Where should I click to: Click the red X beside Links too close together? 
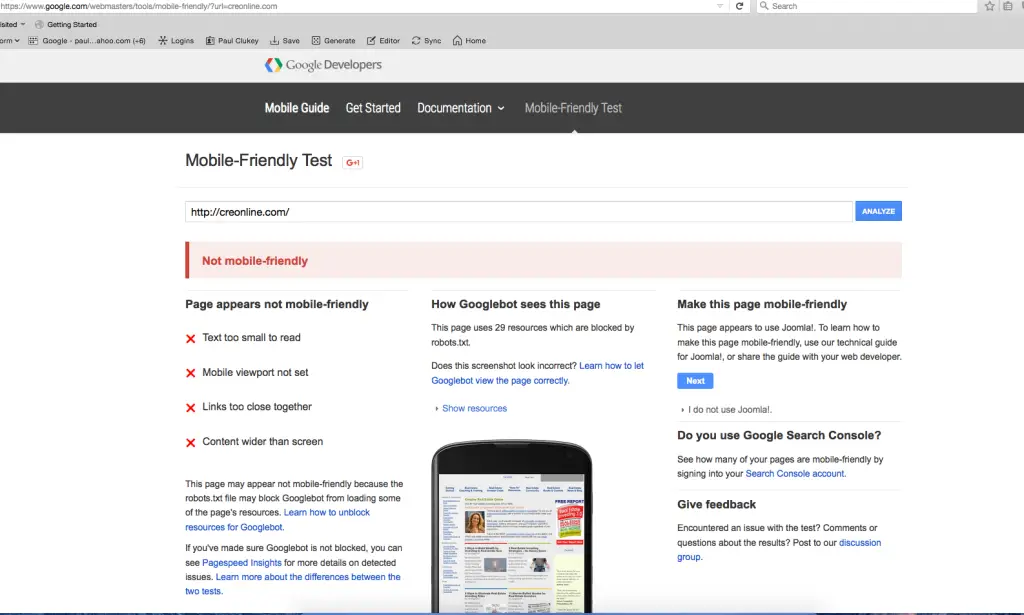pyautogui.click(x=191, y=407)
